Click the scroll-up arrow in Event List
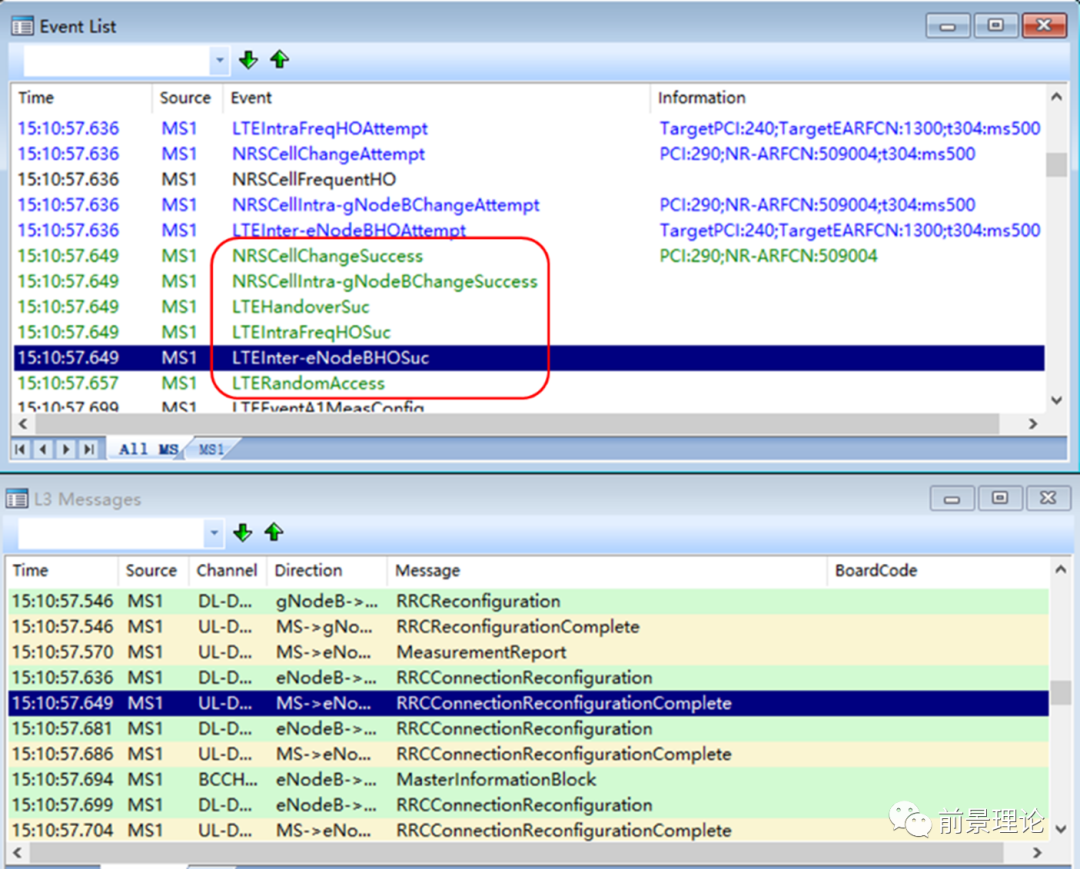Image resolution: width=1080 pixels, height=869 pixels. pos(1057,97)
